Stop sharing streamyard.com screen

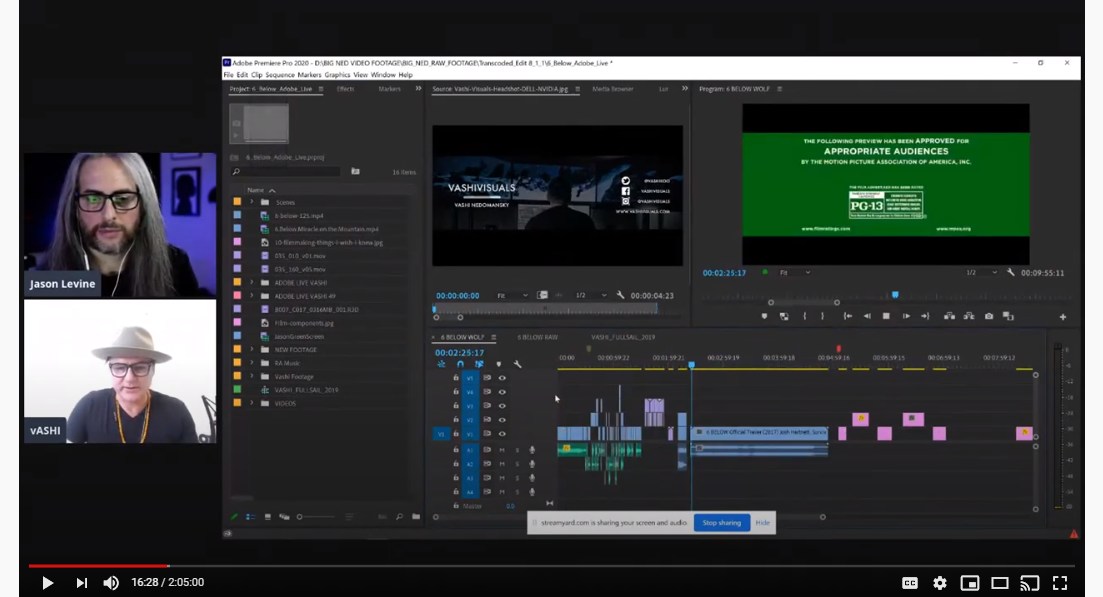coord(722,522)
